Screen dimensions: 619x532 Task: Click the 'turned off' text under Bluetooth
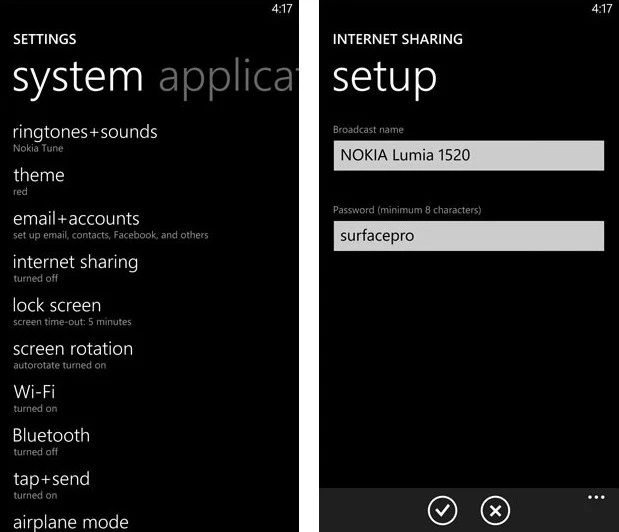pyautogui.click(x=36, y=452)
